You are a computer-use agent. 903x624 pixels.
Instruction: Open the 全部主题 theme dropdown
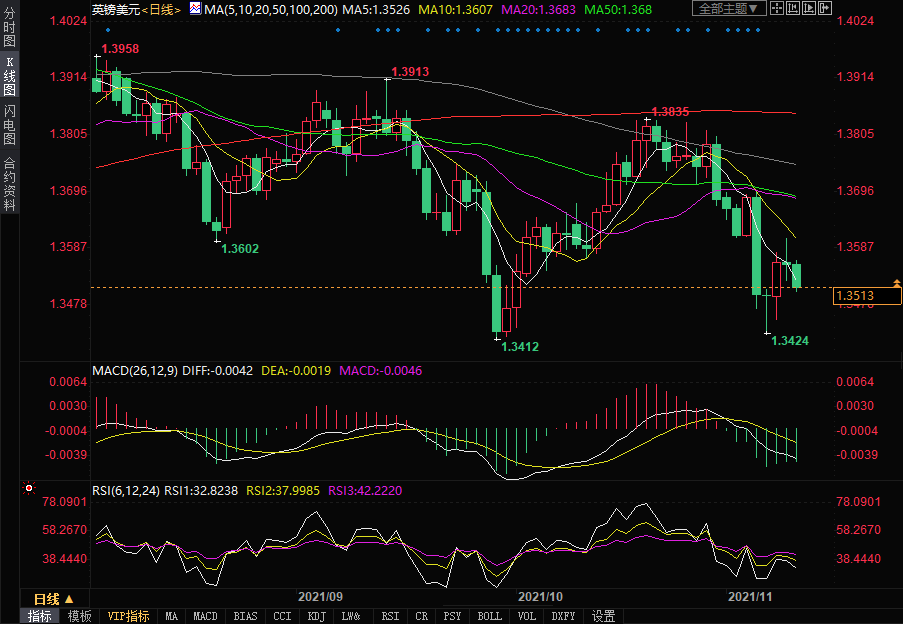[729, 8]
